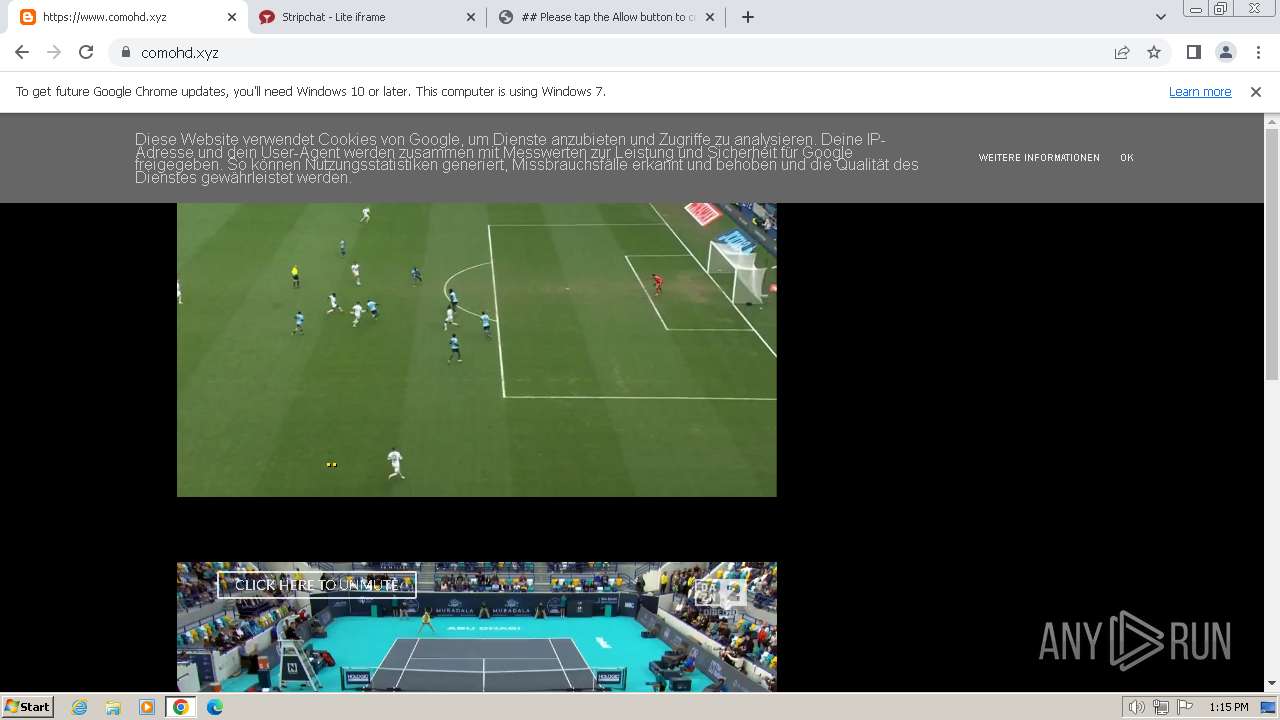The image size is (1280, 720).
Task: Switch to the 'Please tap the Allow button' tab
Action: pyautogui.click(x=606, y=17)
